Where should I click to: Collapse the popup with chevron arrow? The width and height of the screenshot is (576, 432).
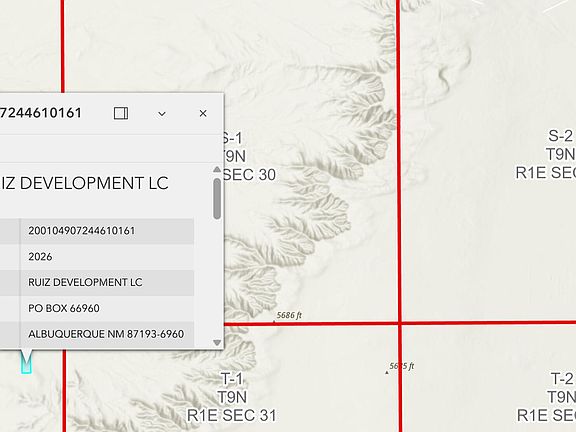click(x=162, y=114)
